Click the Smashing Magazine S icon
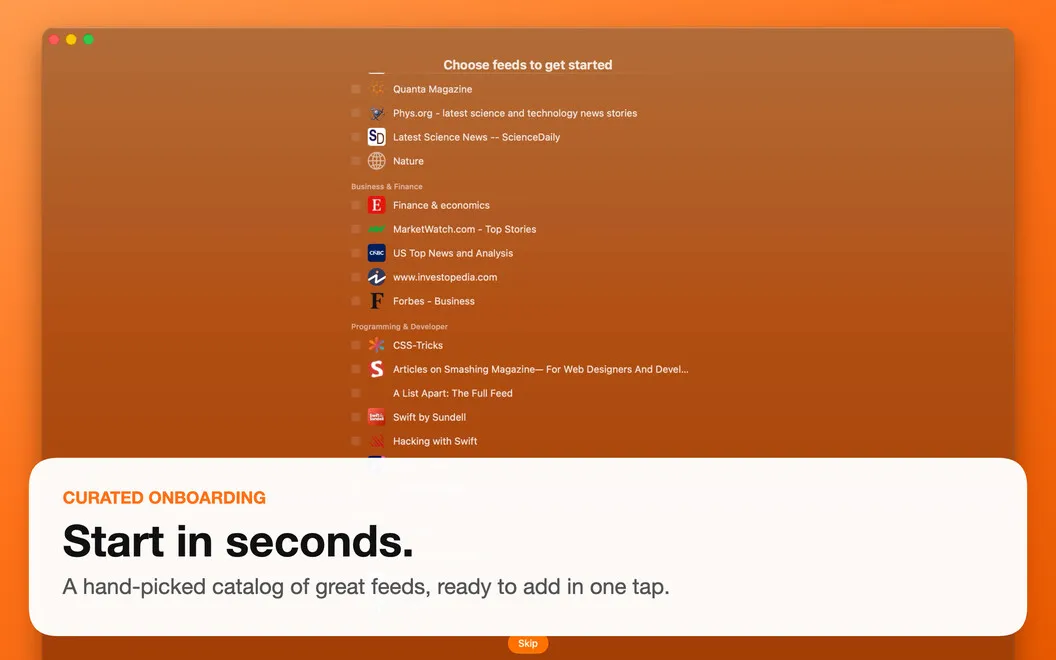Image resolution: width=1056 pixels, height=660 pixels. tap(376, 369)
